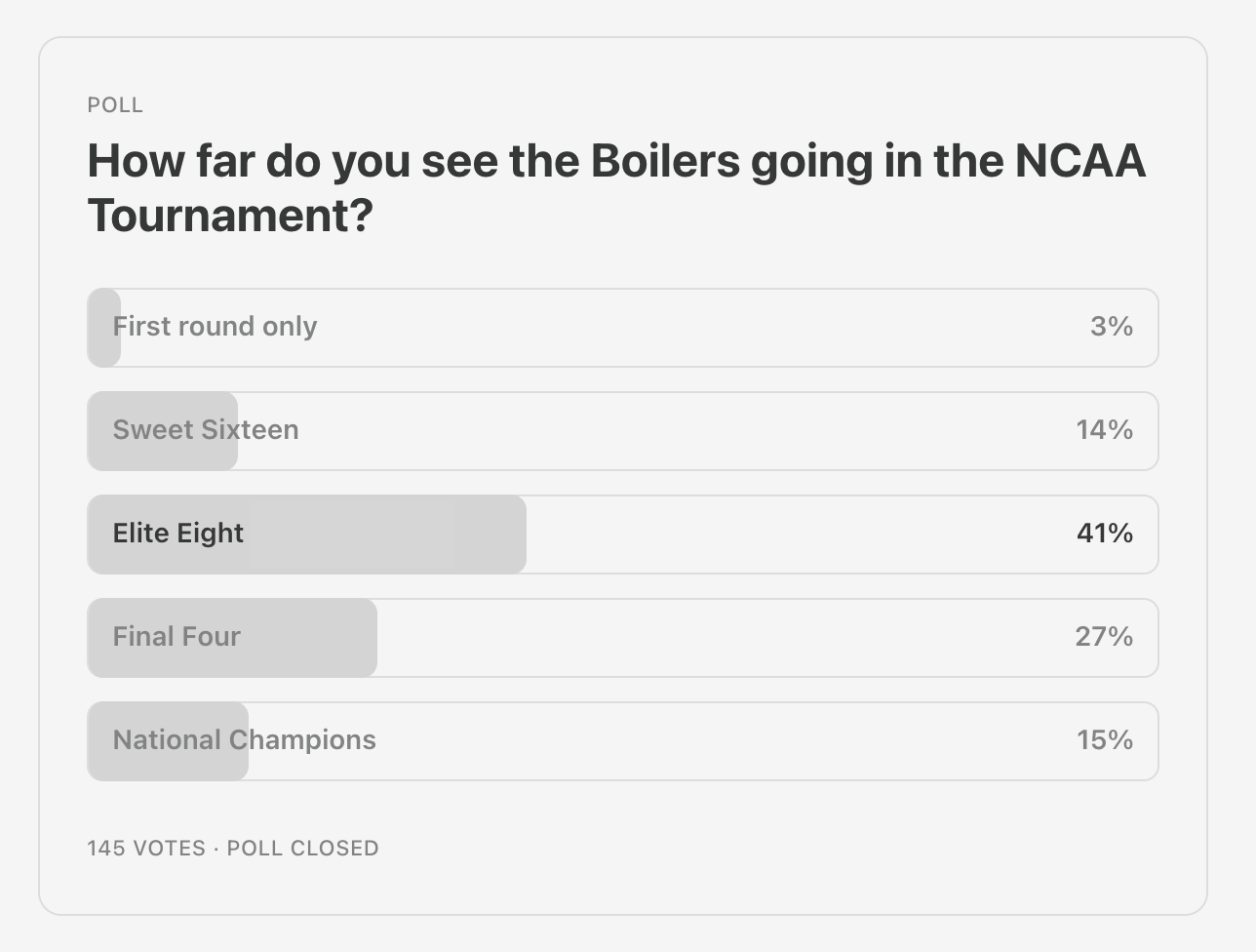Select the 'Final Four' poll answer

pyautogui.click(x=177, y=637)
